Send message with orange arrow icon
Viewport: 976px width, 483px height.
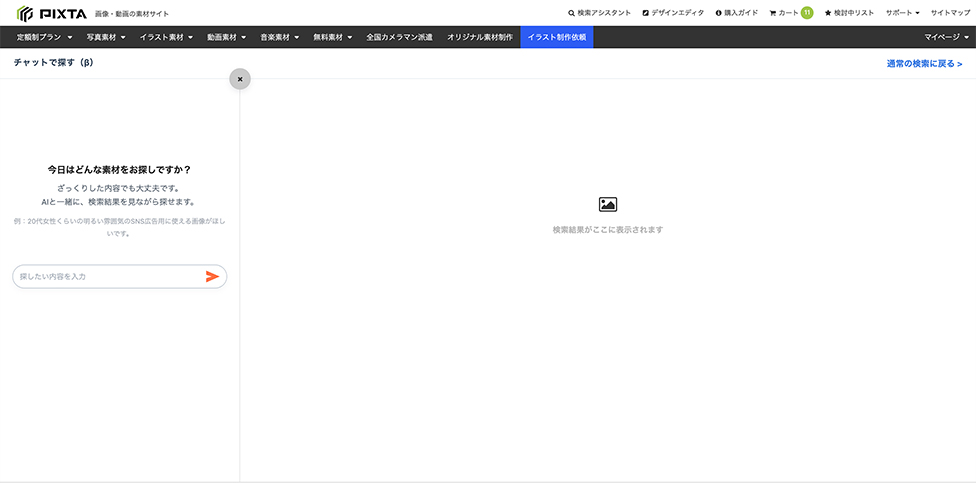(x=212, y=276)
